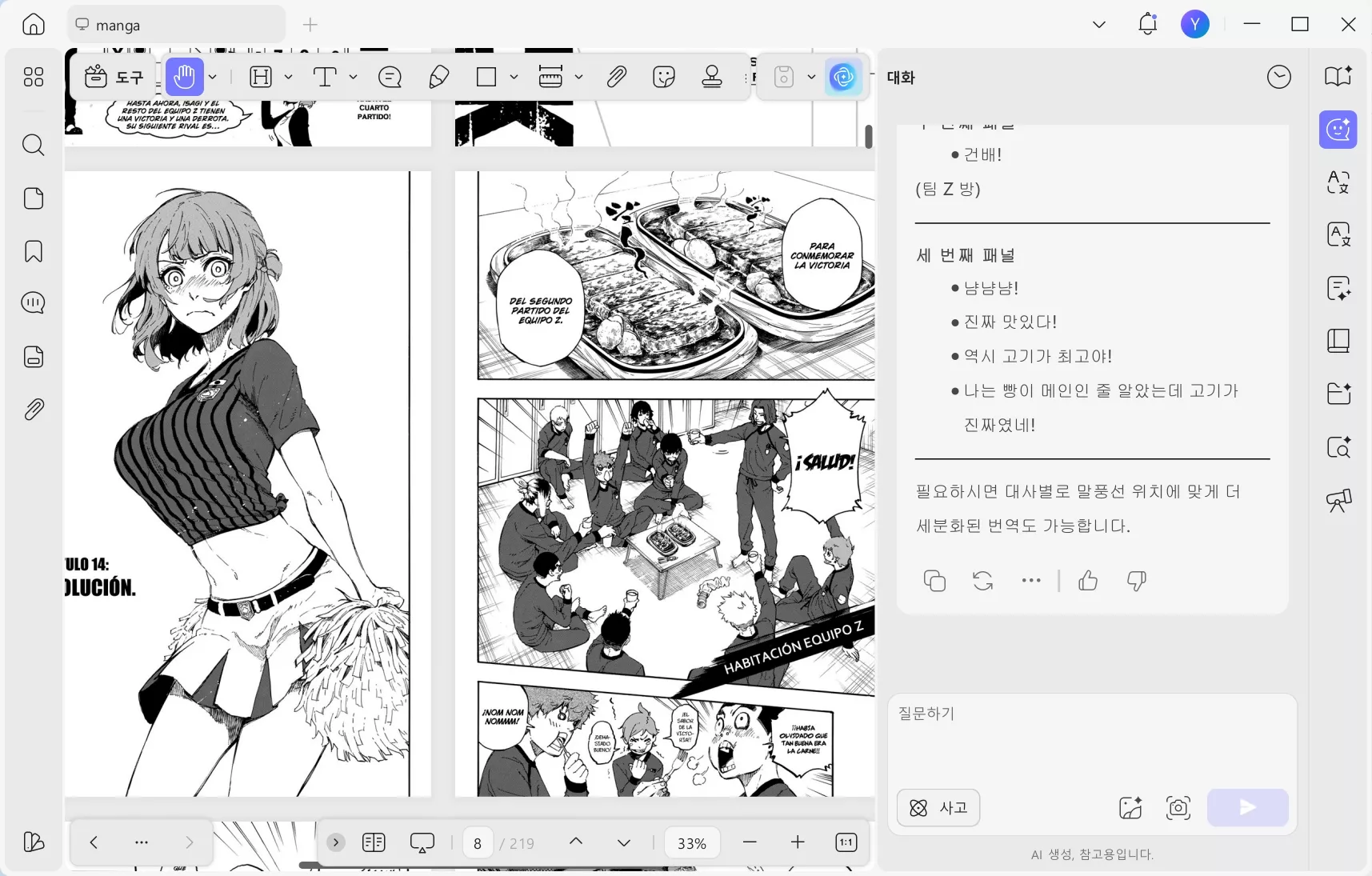1372x876 pixels.
Task: Save the document with the disk icon
Action: point(784,77)
